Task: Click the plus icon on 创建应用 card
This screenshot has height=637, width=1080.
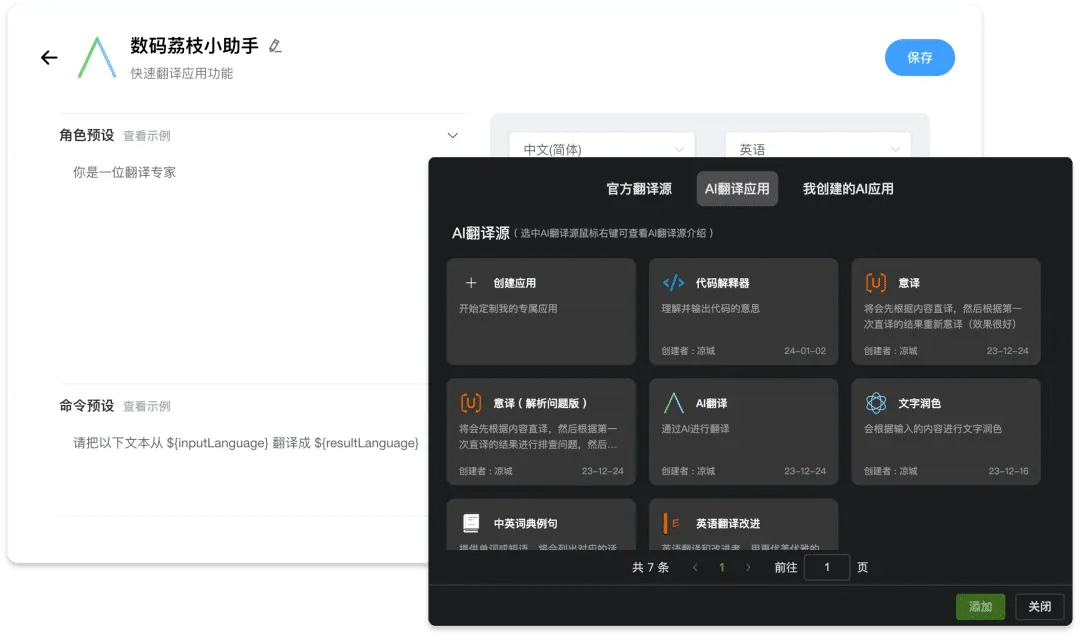Action: pyautogui.click(x=471, y=283)
